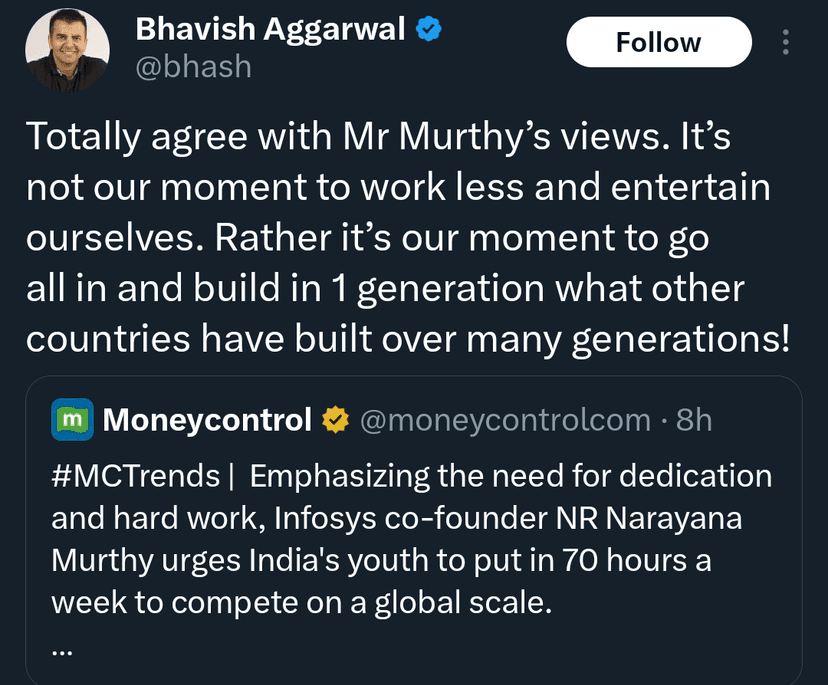Click Moneycontrol's gold verified badge

[x=334, y=421]
